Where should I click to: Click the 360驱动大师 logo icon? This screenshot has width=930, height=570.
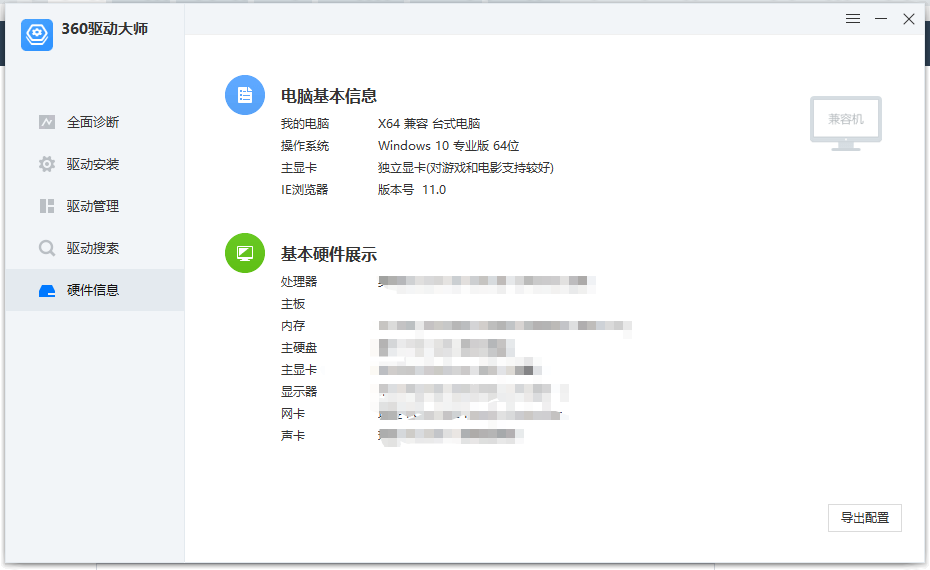[x=37, y=34]
